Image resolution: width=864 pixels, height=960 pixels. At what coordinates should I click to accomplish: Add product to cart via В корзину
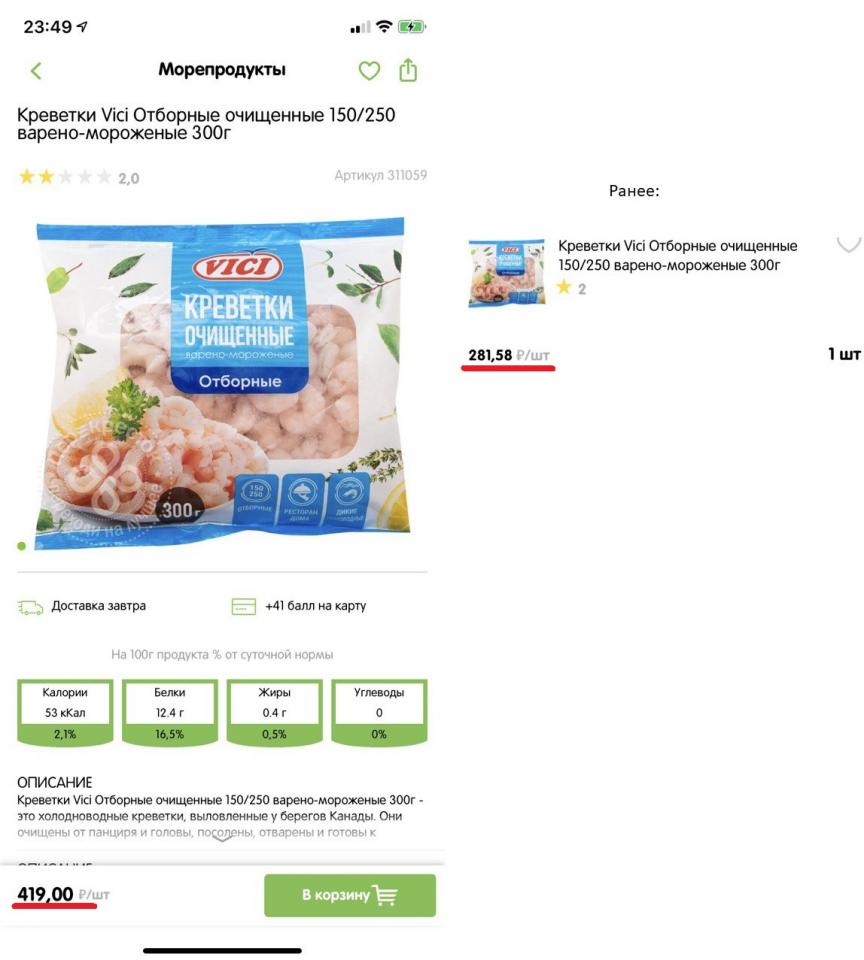tap(350, 895)
